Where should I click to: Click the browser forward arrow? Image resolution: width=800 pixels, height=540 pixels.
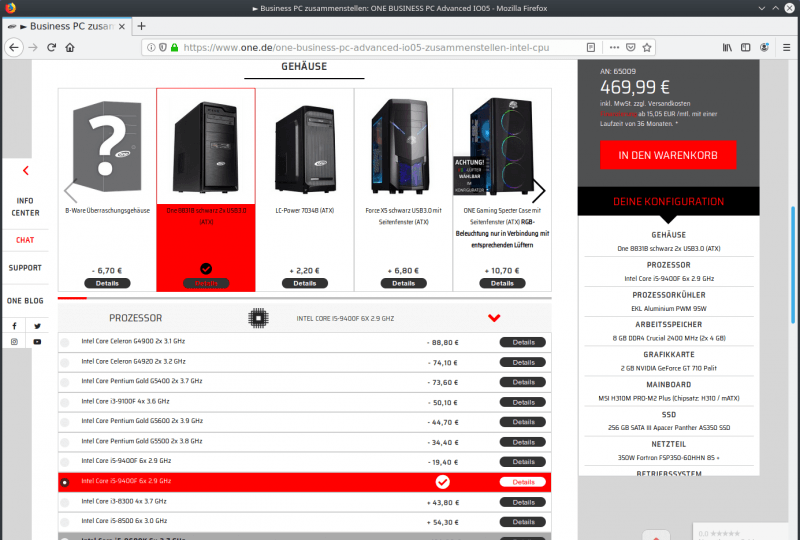[x=33, y=47]
